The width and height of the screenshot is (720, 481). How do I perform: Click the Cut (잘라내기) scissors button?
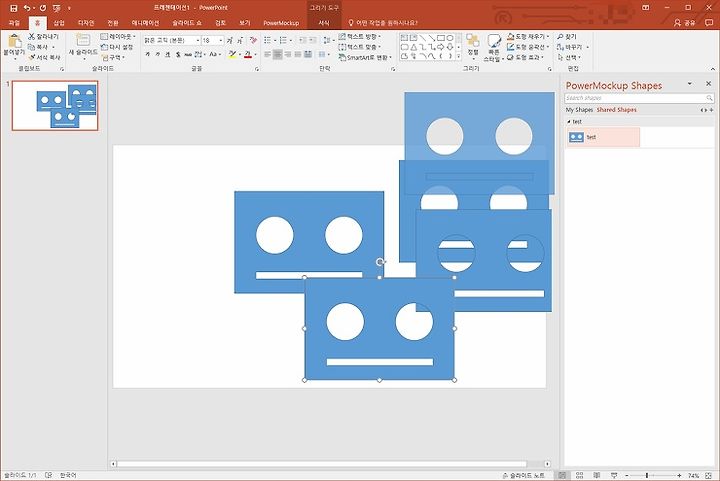[44, 36]
